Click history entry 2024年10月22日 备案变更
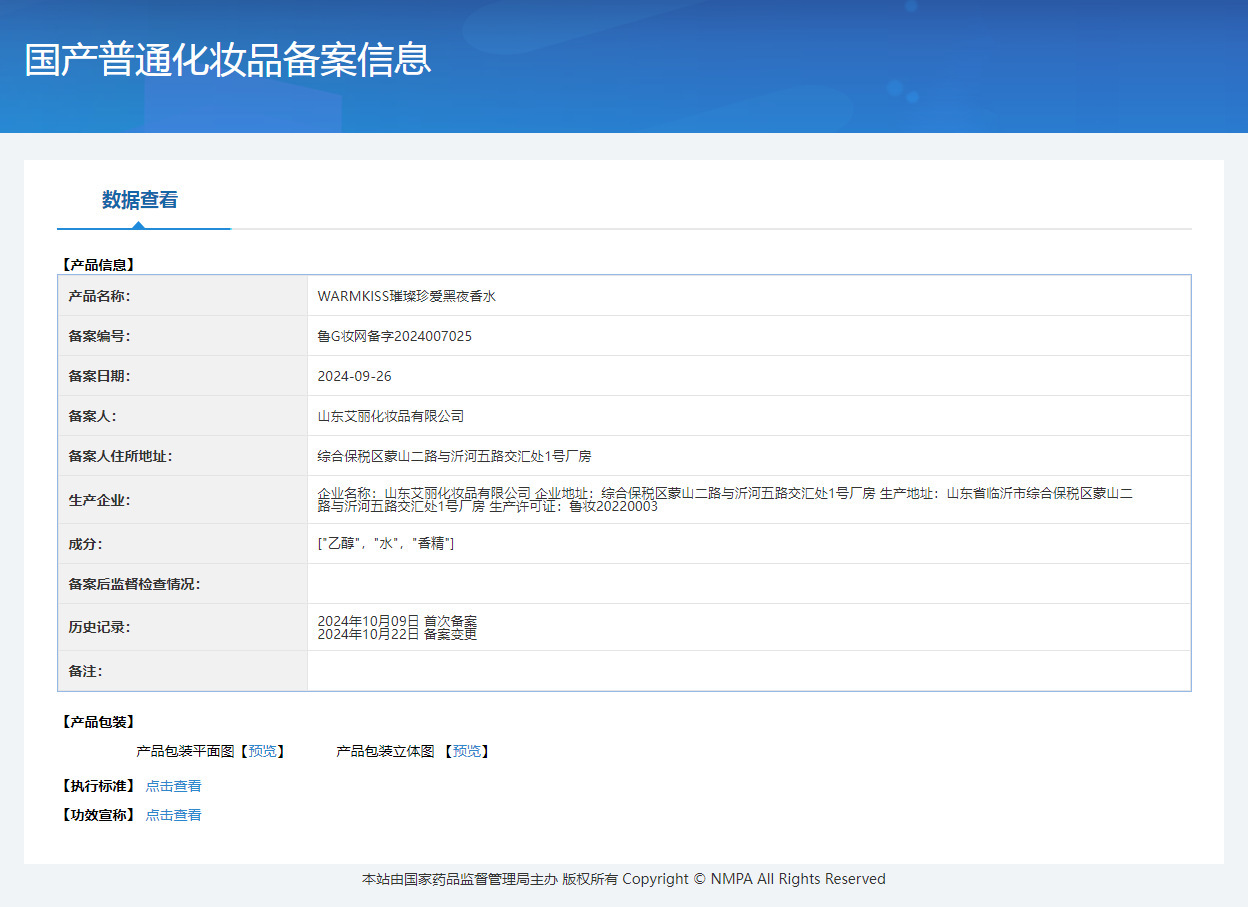Screen dimensions: 1248x907 397,634
